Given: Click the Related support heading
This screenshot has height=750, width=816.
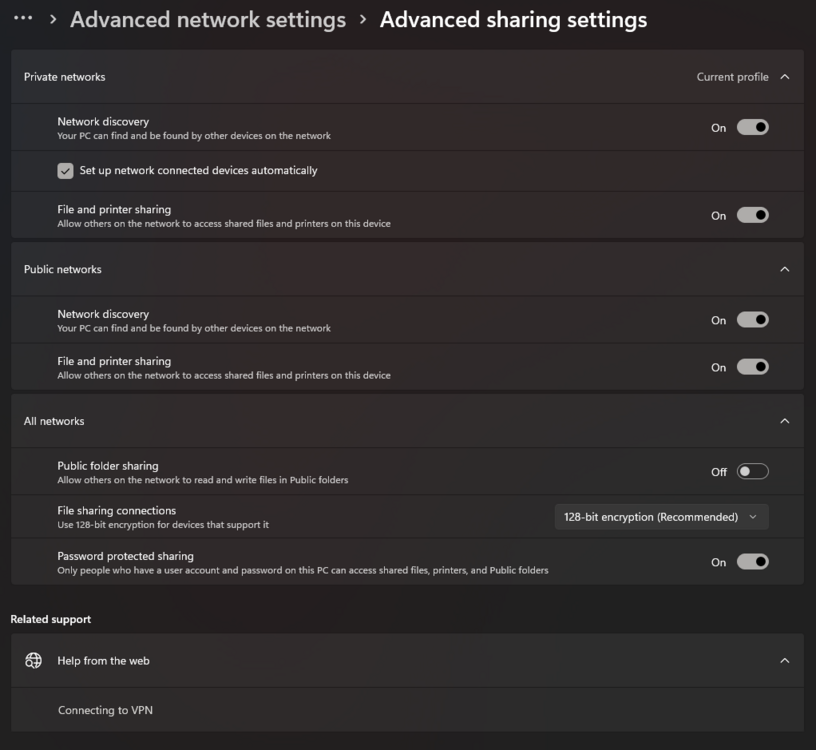Looking at the screenshot, I should 50,619.
